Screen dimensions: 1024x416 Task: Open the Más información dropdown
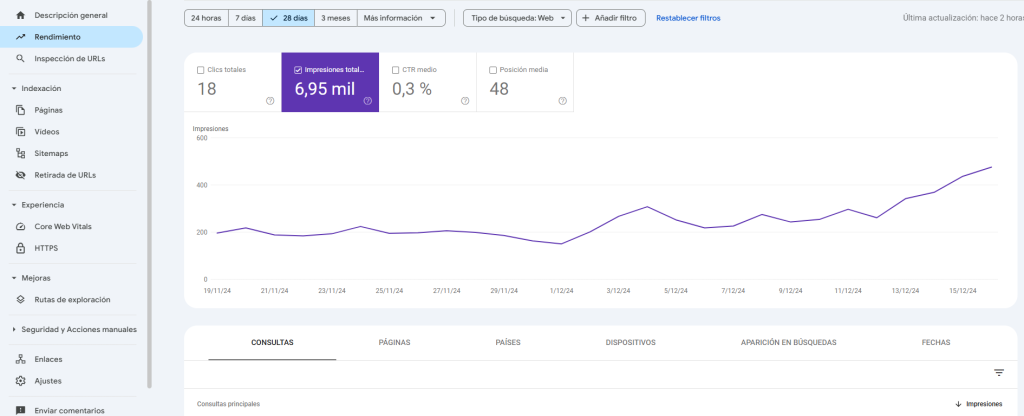pos(401,18)
